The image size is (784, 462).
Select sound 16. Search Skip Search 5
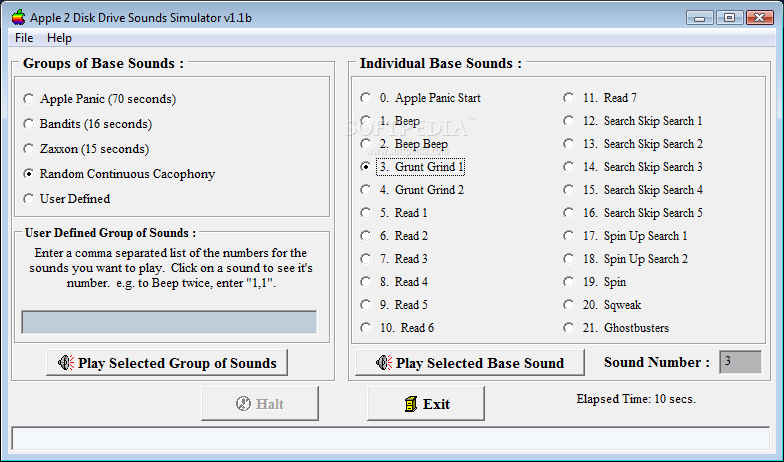click(x=633, y=213)
